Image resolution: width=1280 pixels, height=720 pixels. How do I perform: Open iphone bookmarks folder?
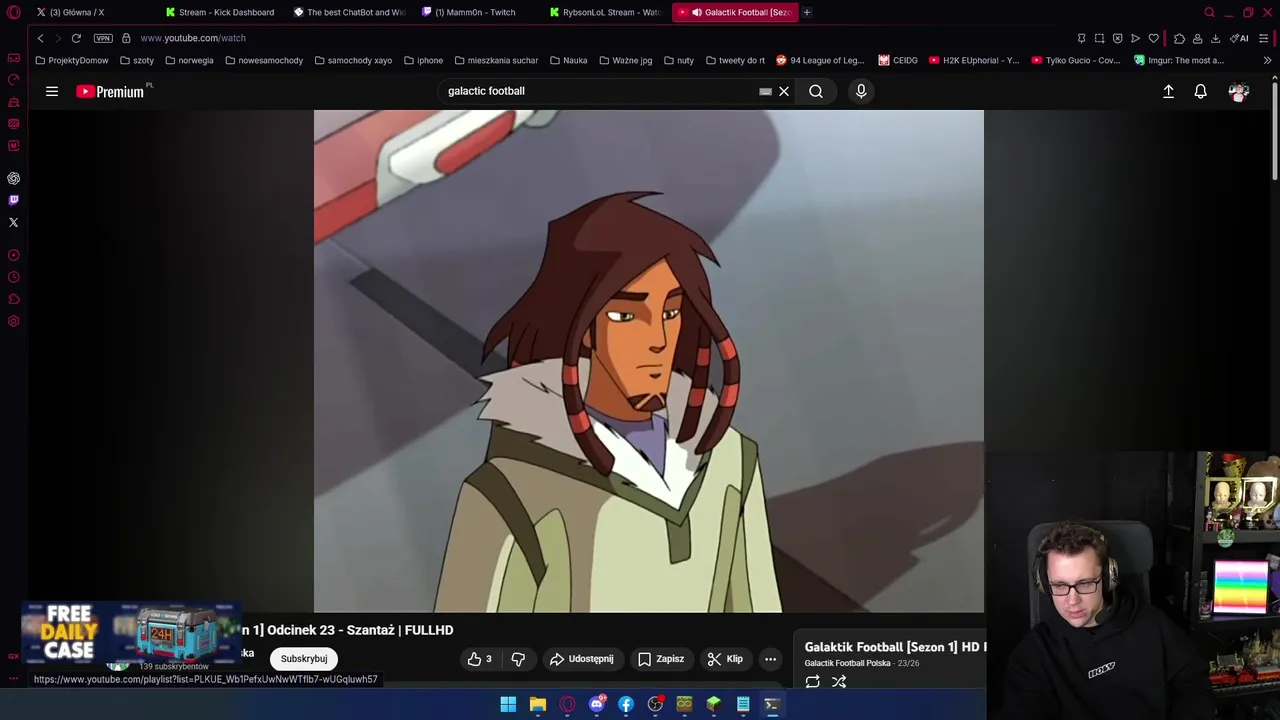pos(423,60)
